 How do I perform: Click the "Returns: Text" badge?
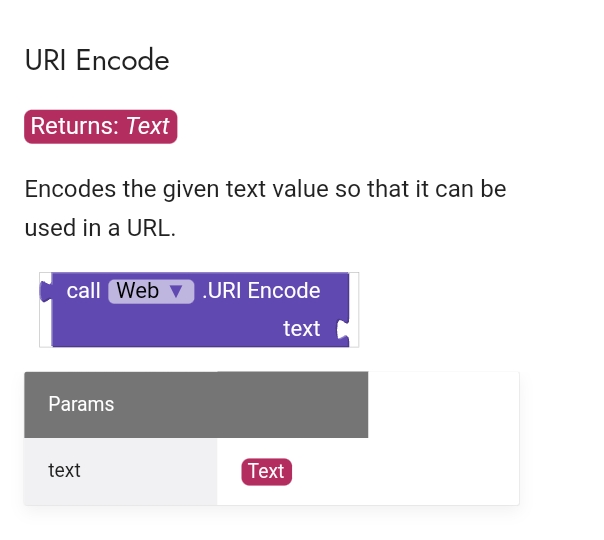100,127
